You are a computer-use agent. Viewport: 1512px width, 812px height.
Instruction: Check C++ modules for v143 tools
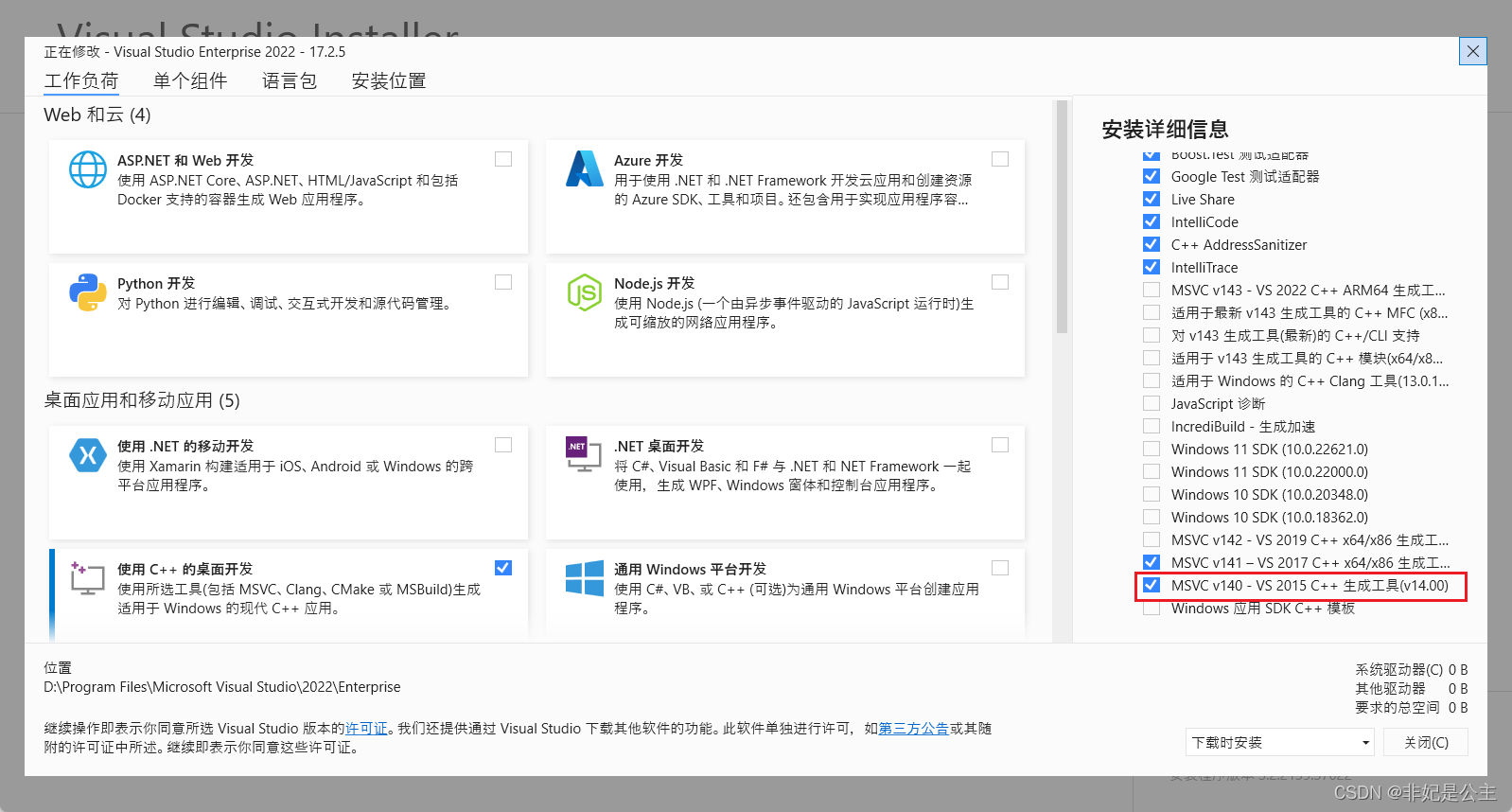(1152, 358)
